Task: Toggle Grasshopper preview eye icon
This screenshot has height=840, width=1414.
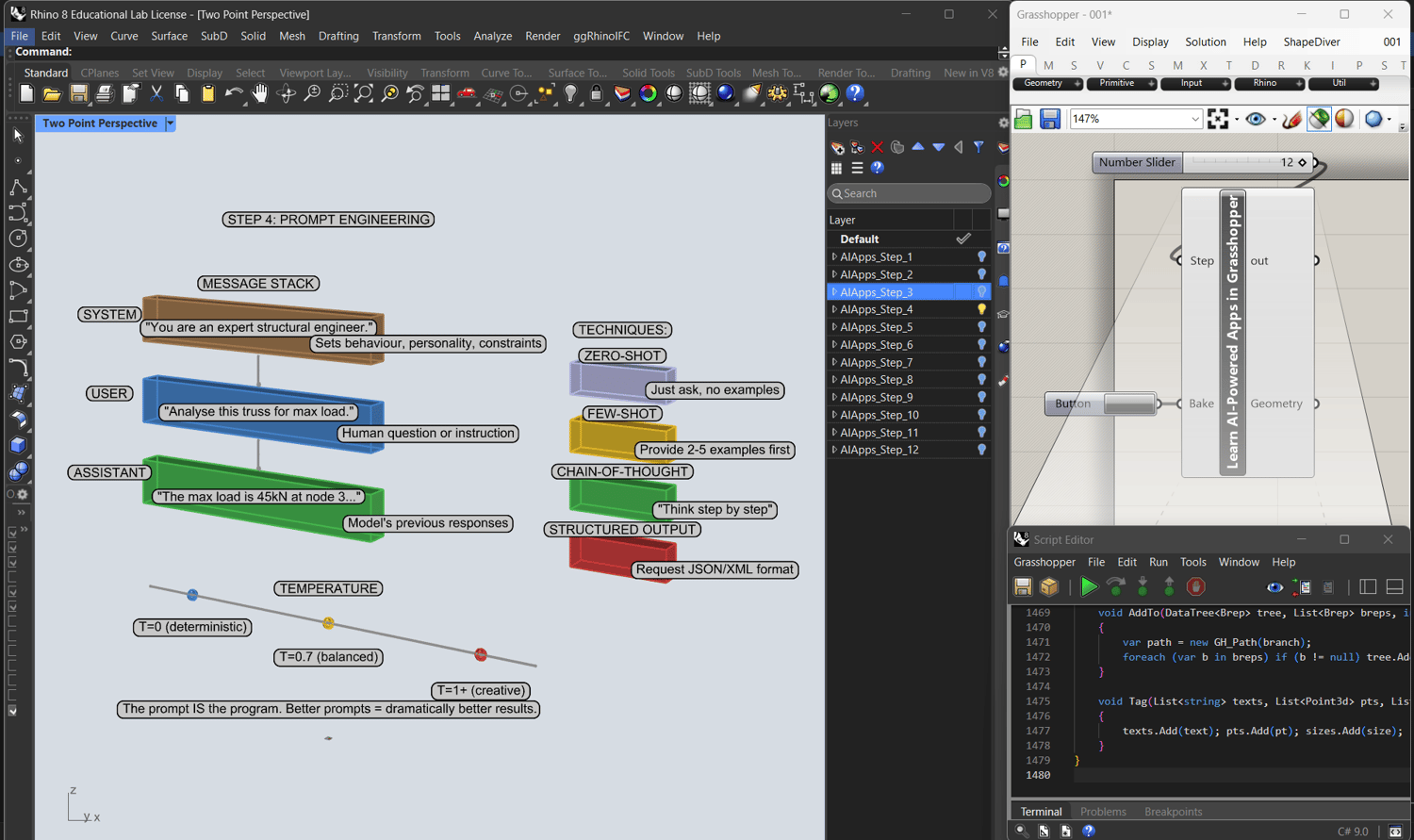Action: (x=1255, y=119)
